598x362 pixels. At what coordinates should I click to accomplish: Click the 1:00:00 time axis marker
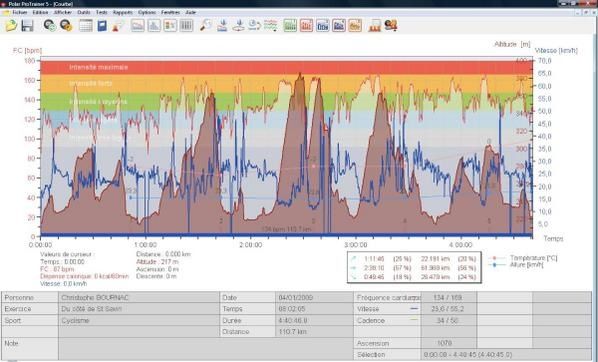click(145, 245)
